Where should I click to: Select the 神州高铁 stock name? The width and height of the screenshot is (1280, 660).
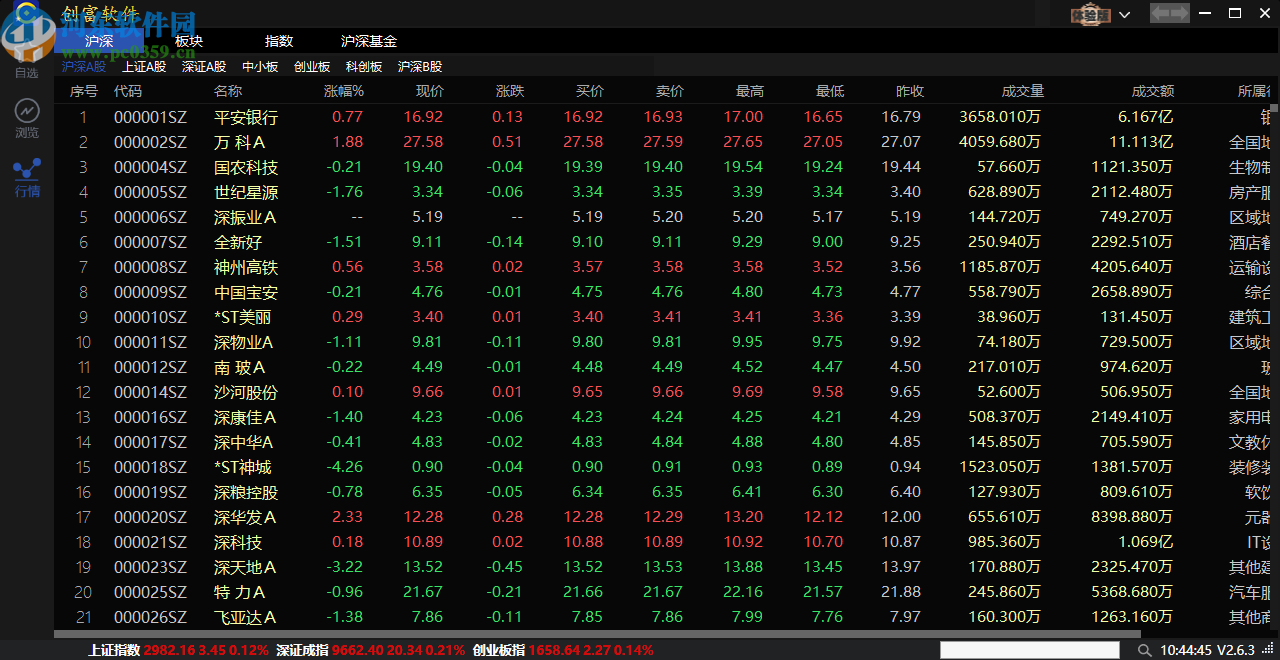tap(246, 267)
